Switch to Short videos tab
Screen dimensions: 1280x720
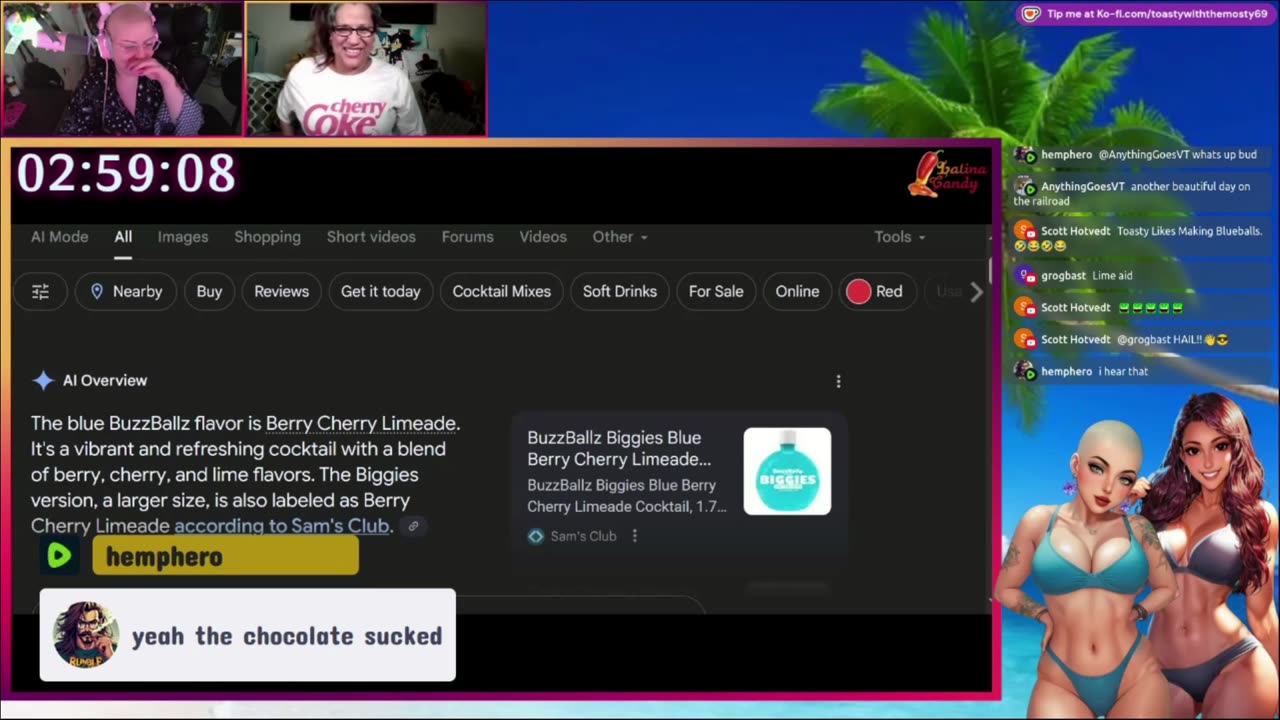click(371, 237)
